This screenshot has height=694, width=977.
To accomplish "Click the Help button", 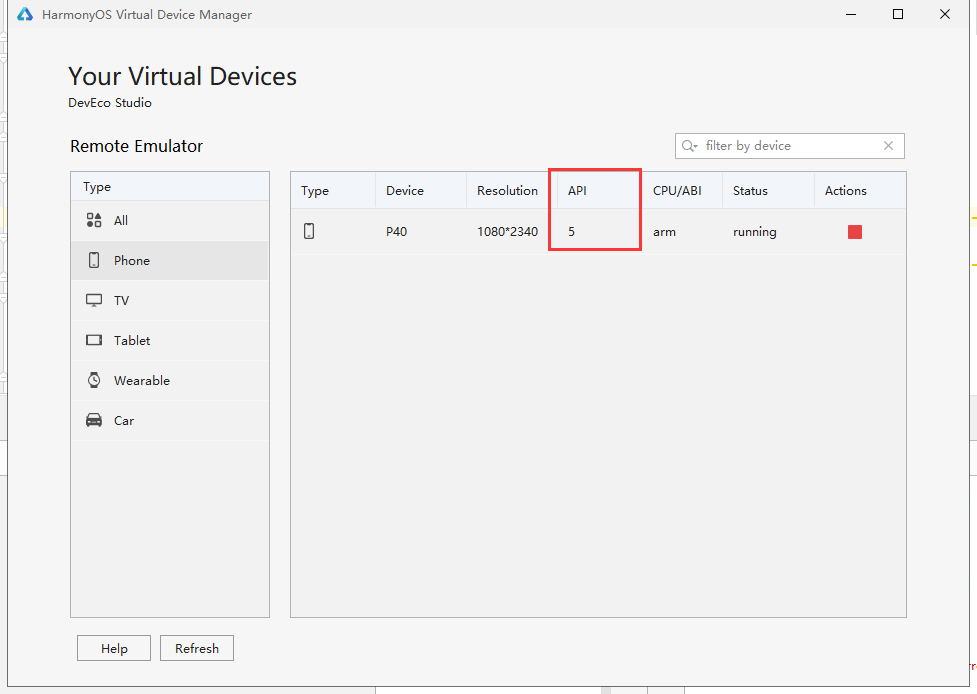I will 113,648.
